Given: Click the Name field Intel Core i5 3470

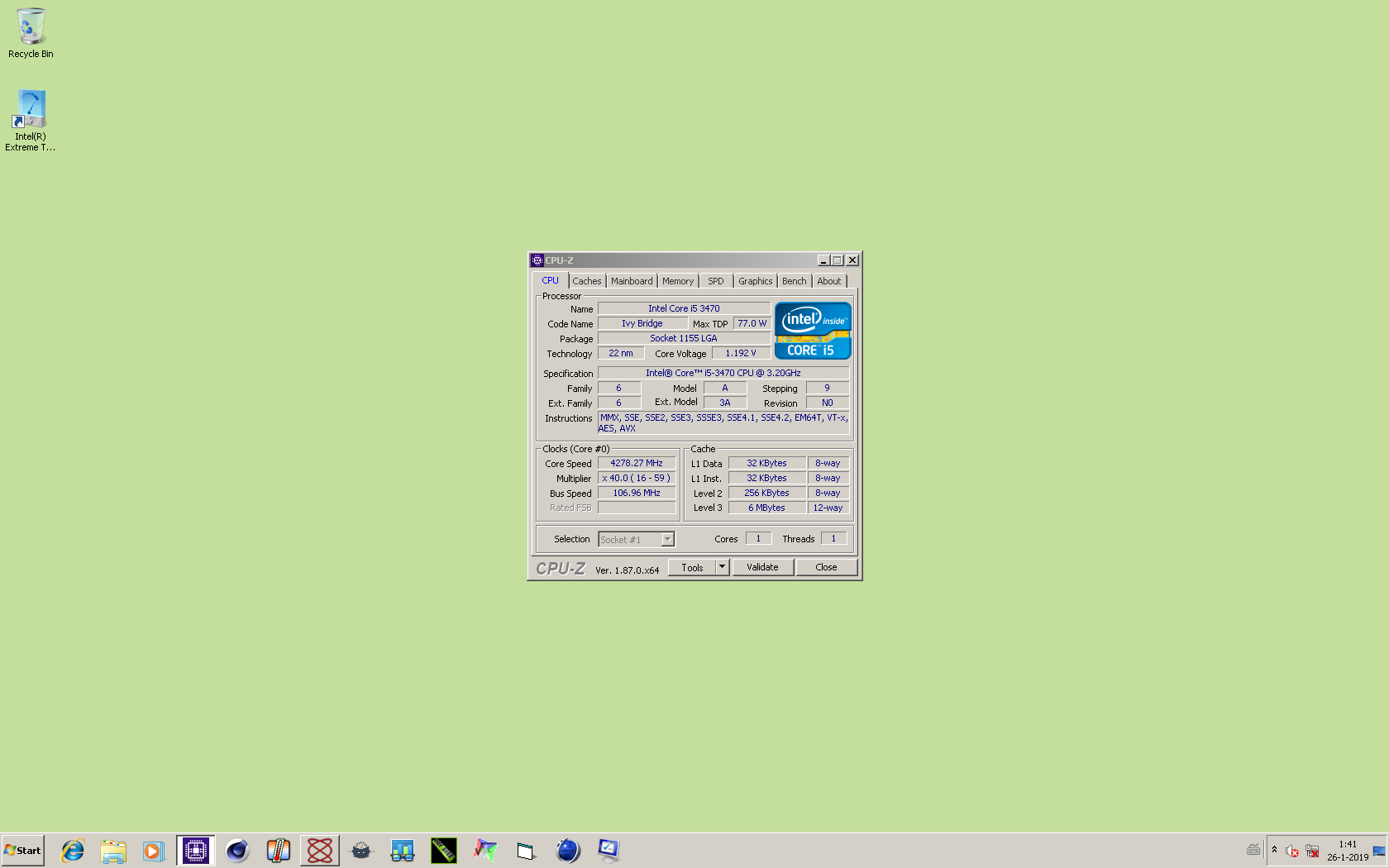Looking at the screenshot, I should coord(684,308).
